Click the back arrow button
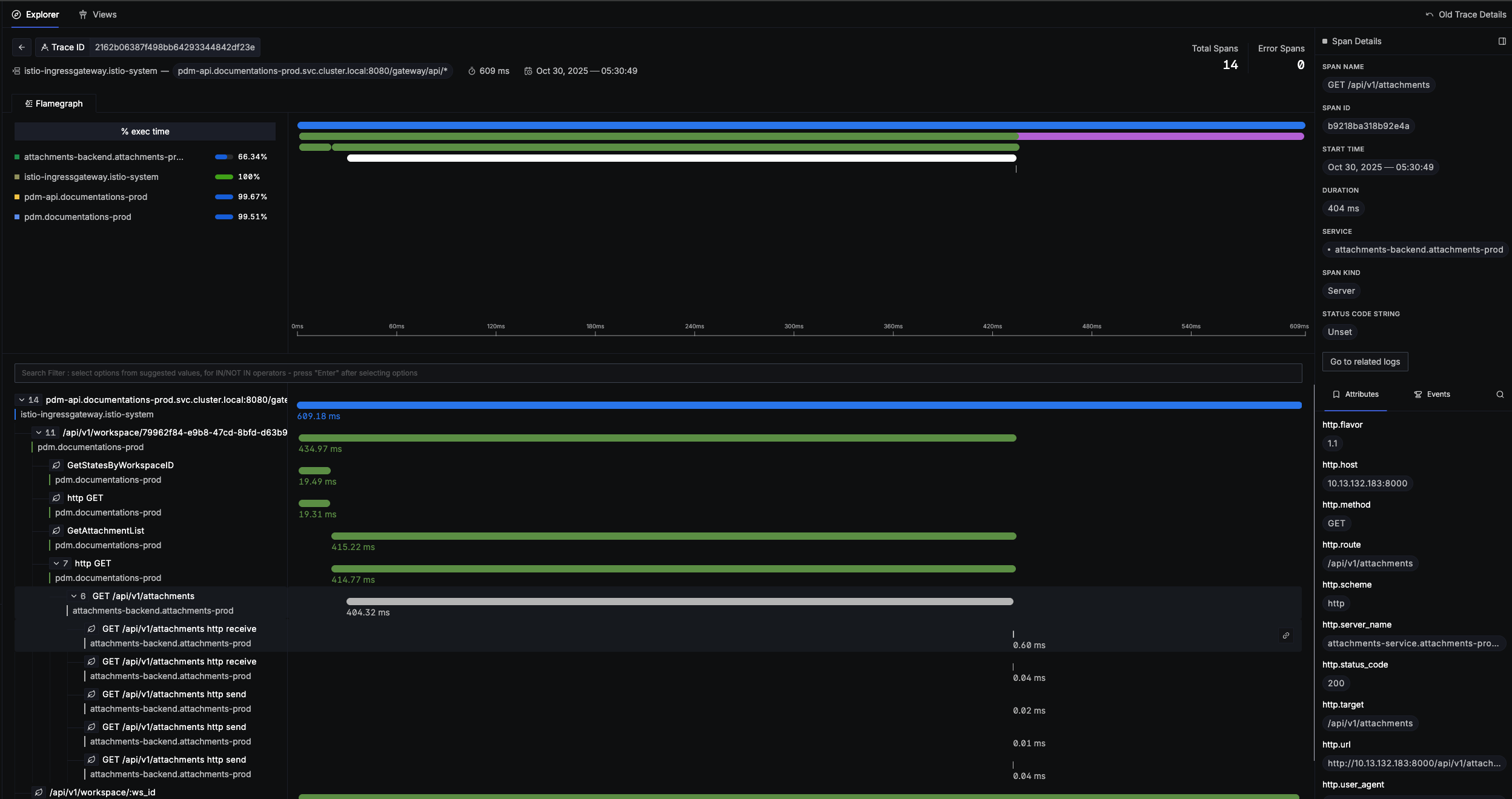Image resolution: width=1512 pixels, height=799 pixels. pos(22,47)
